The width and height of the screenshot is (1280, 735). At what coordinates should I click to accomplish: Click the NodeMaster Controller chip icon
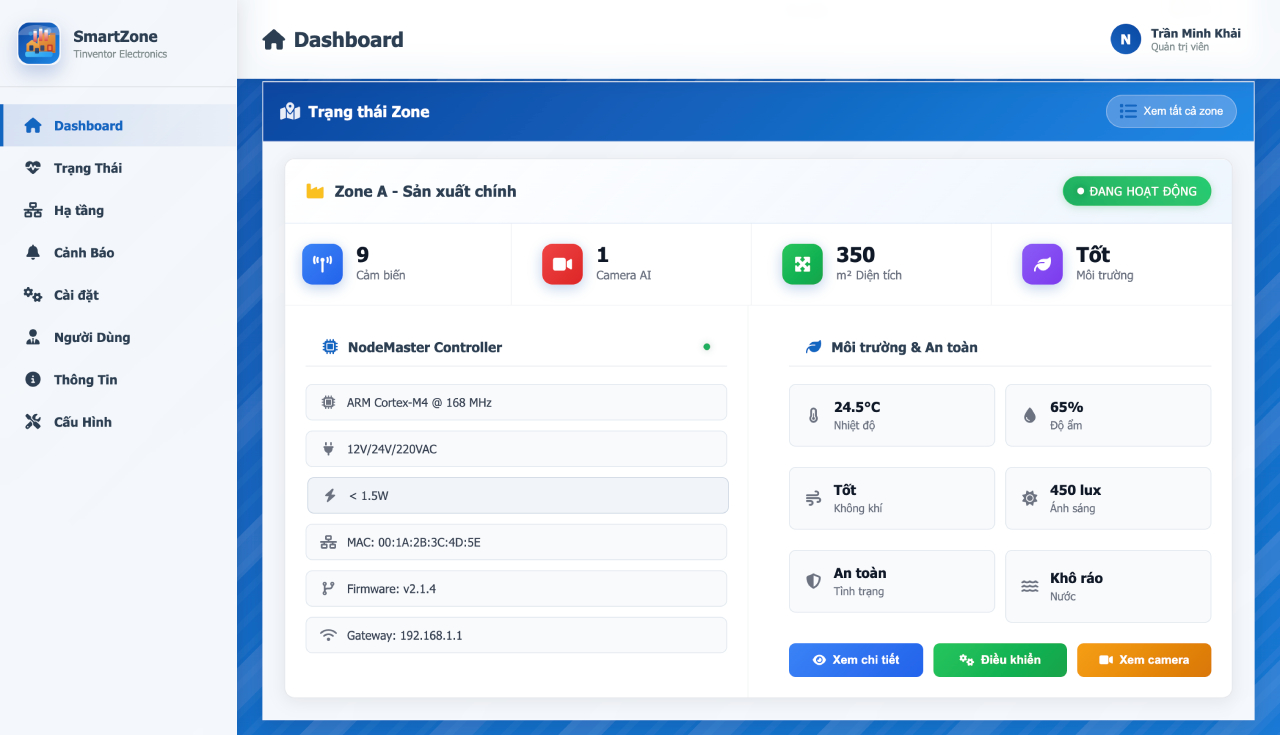(x=330, y=347)
